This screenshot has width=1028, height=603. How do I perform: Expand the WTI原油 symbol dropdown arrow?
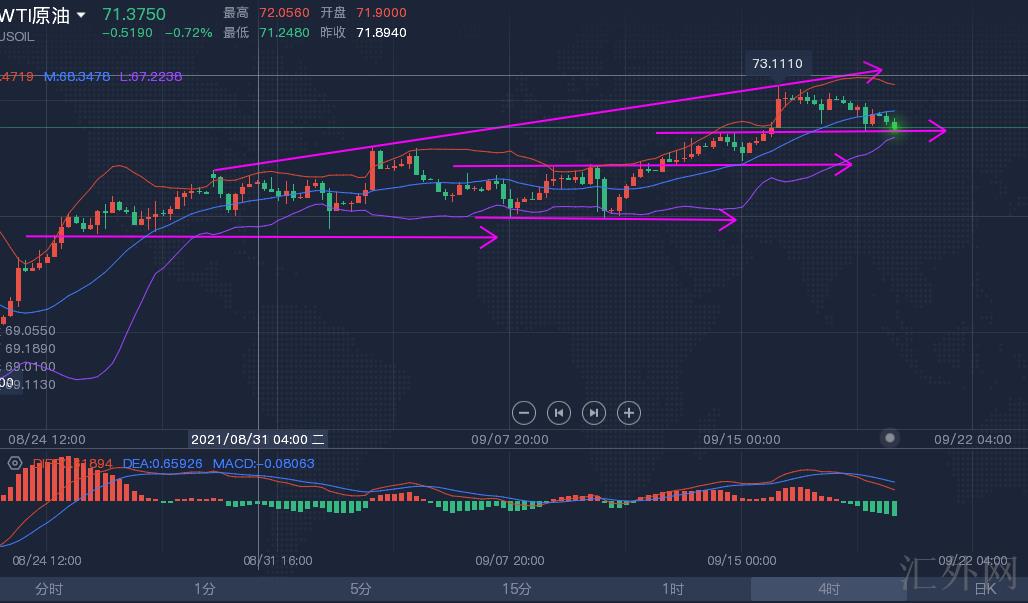(x=81, y=15)
